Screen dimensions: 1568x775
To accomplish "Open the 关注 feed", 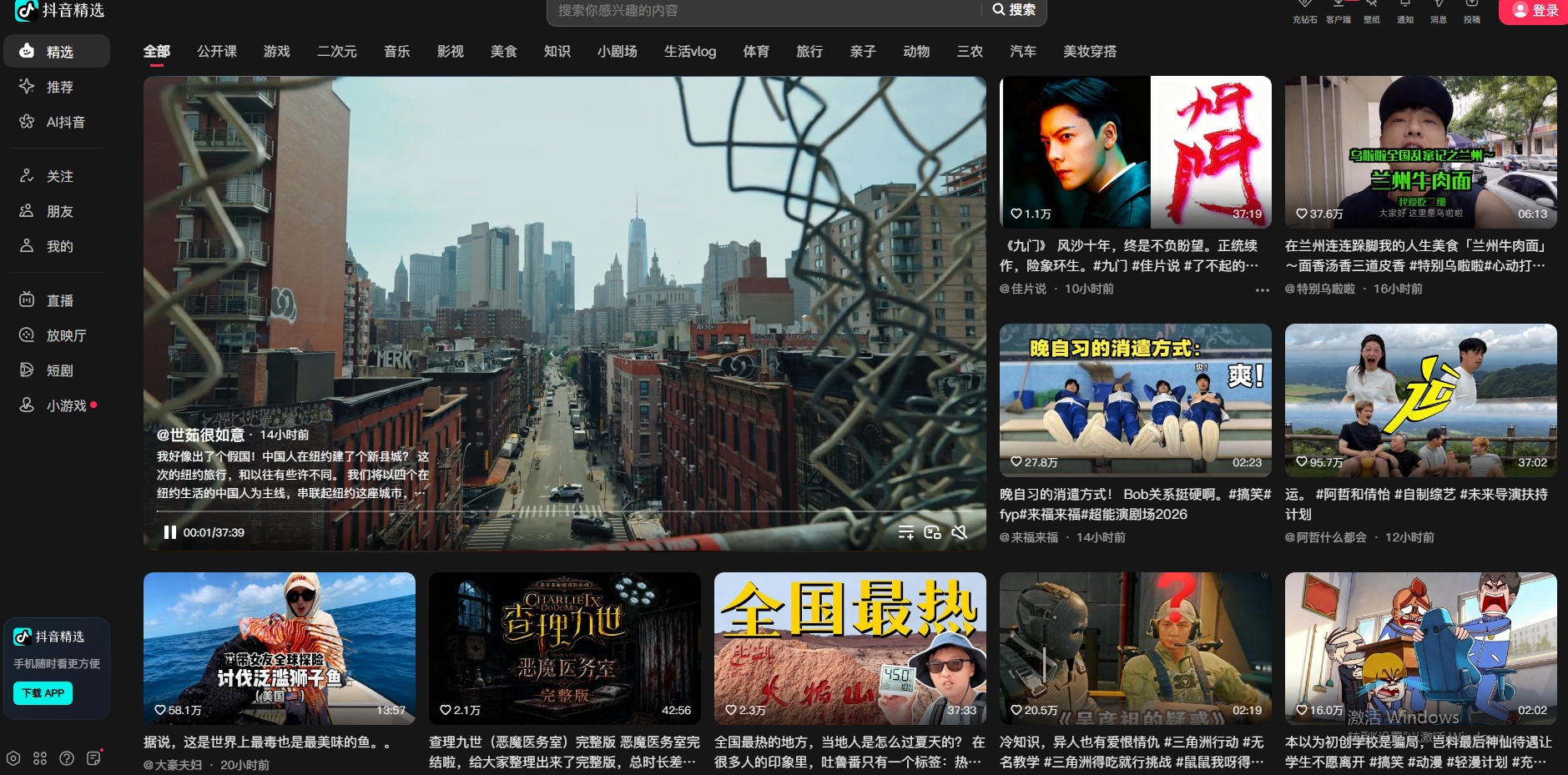I will point(57,176).
